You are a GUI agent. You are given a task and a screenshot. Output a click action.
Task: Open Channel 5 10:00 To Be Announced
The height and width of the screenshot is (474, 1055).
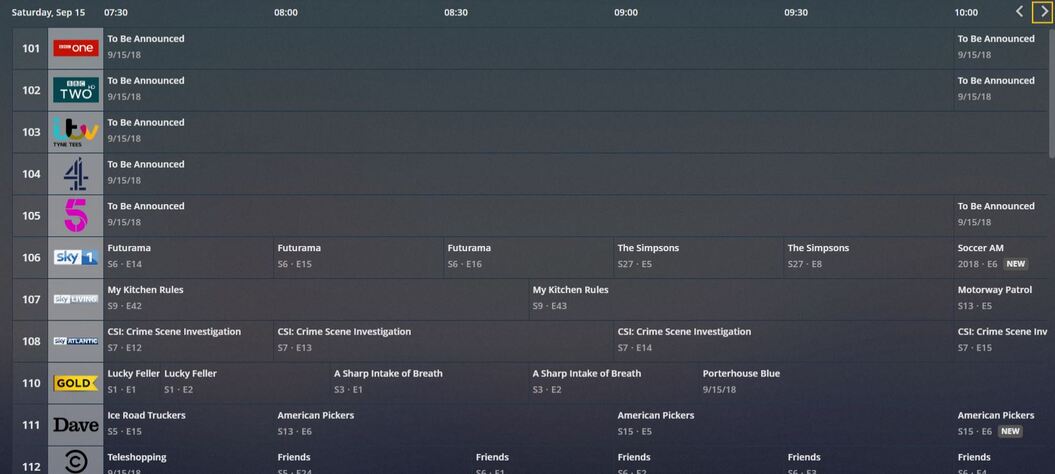[x=1001, y=215]
